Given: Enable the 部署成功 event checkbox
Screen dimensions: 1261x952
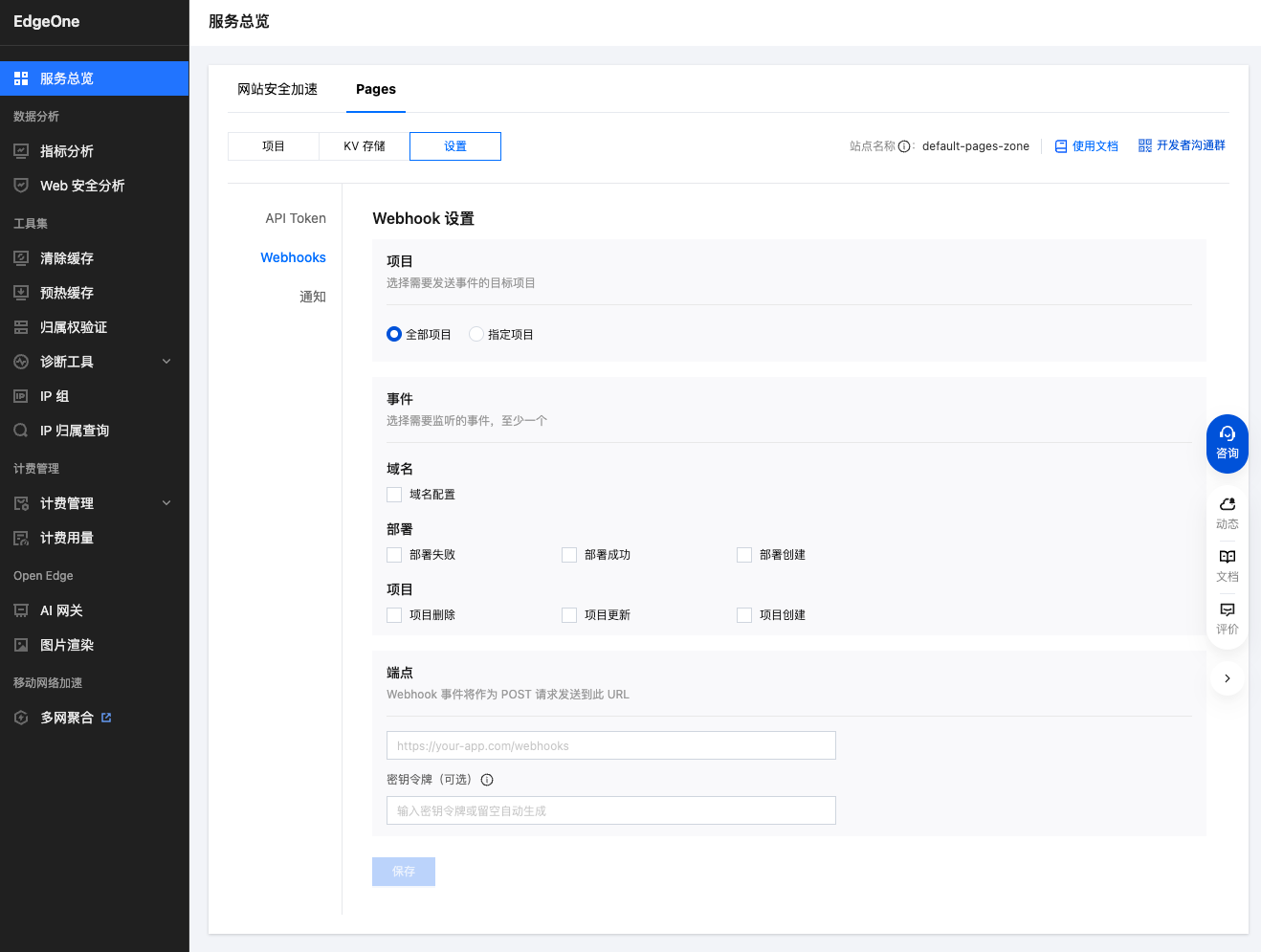Looking at the screenshot, I should (x=569, y=555).
